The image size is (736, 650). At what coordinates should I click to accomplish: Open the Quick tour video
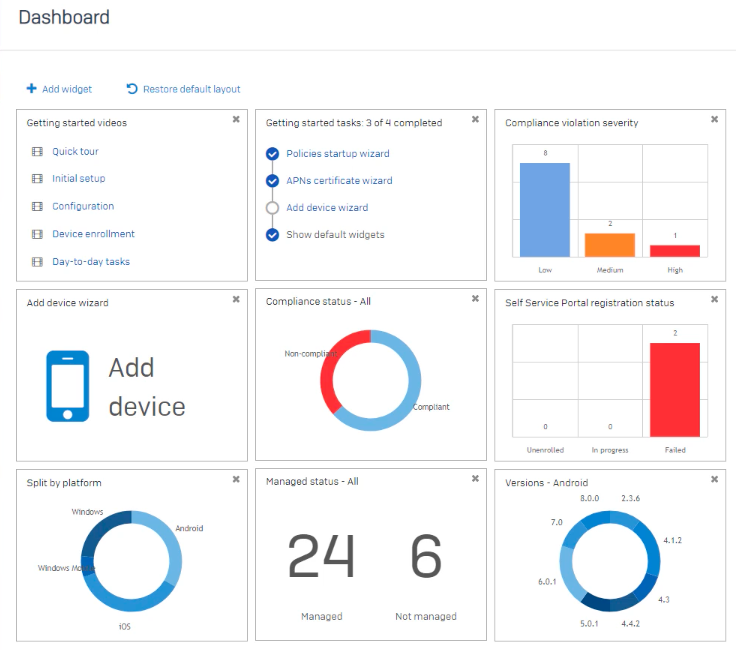click(x=75, y=152)
